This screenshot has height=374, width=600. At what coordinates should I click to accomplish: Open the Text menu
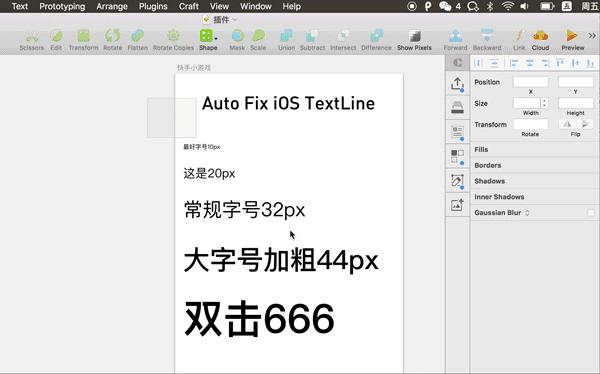[20, 6]
